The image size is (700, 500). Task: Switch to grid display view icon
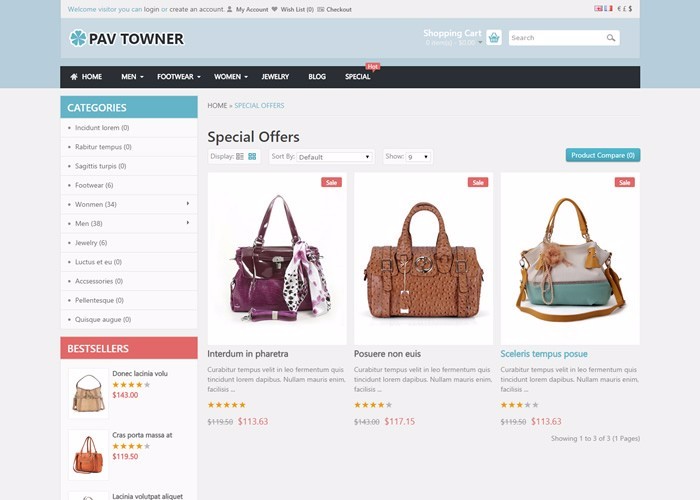click(x=252, y=156)
